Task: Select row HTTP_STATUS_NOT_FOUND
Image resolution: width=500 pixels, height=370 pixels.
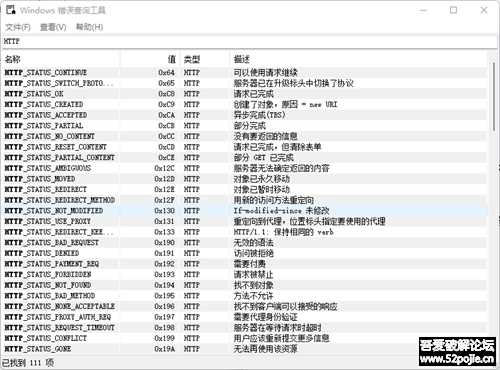Action: coord(245,285)
